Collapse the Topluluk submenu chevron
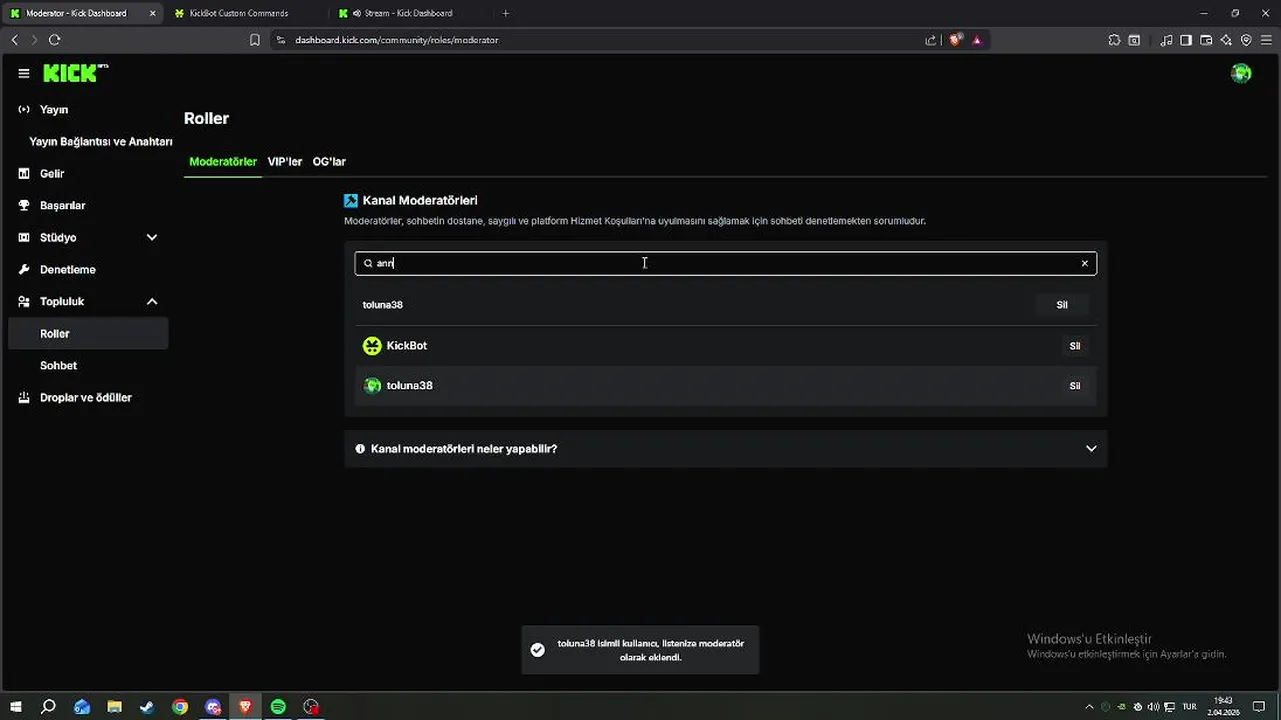 click(x=152, y=301)
